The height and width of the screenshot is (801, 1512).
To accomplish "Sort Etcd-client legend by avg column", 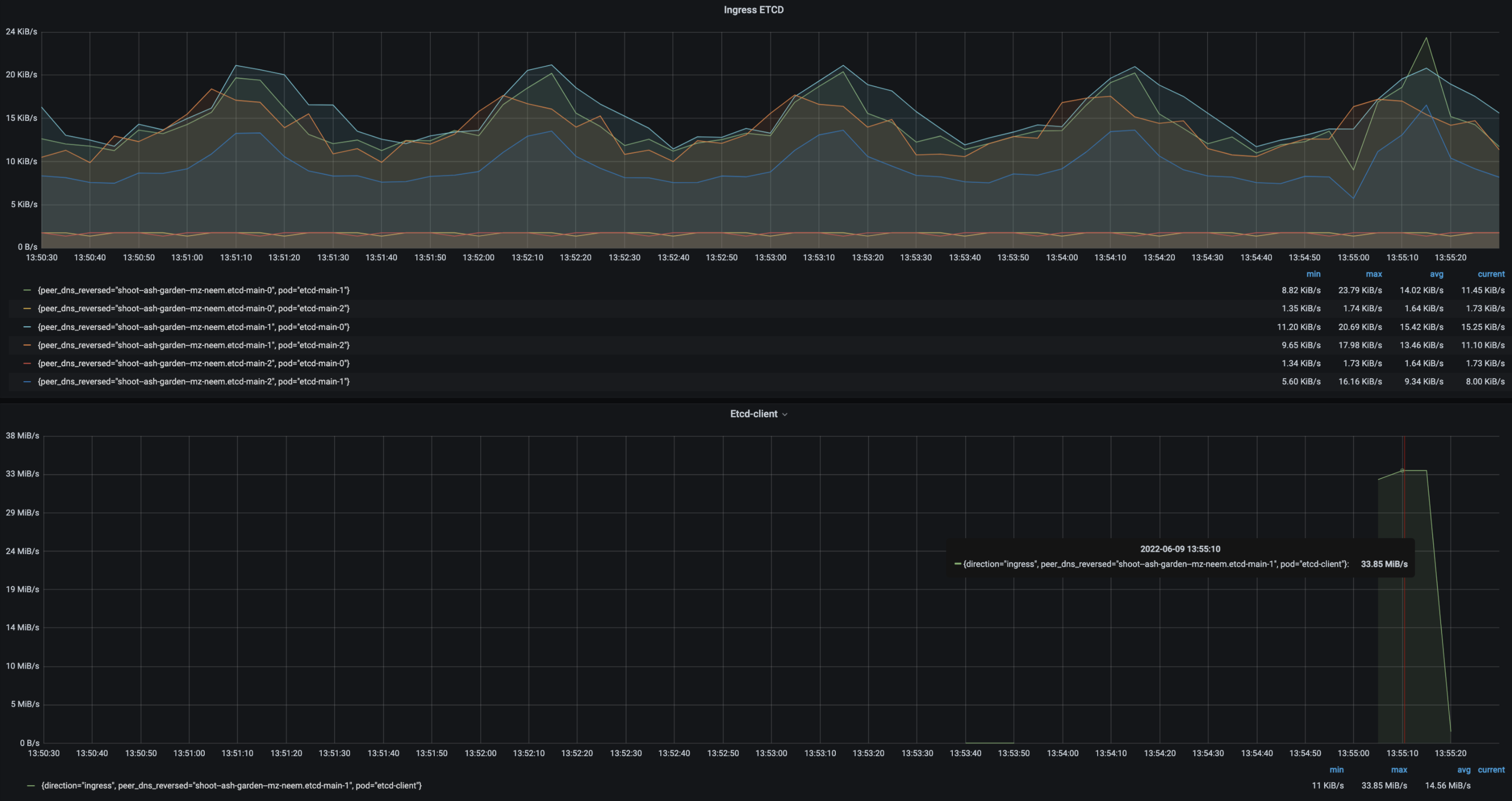I will point(1463,769).
